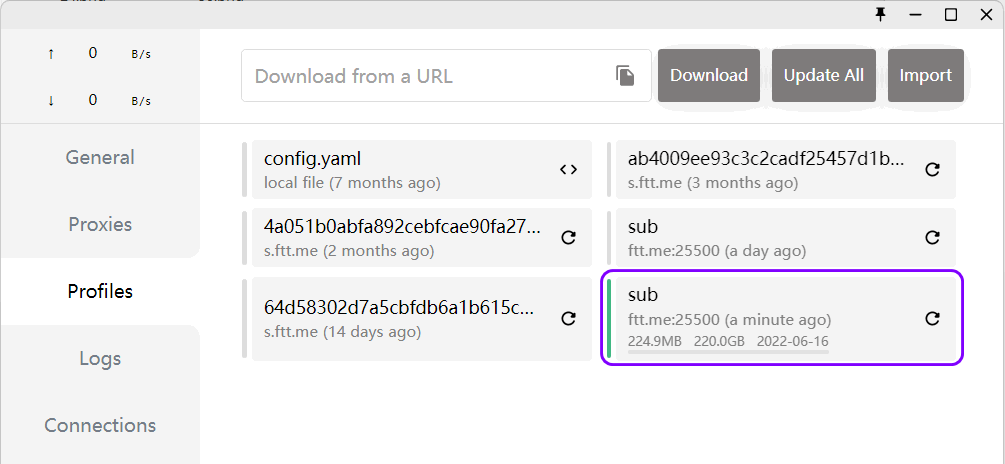Viewport: 1005px width, 464px height.
Task: Open the Proxies tab
Action: tap(100, 224)
